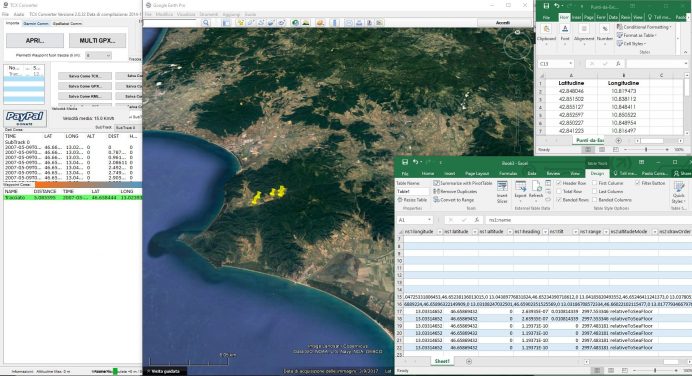Viewport: 692px width, 376px height.
Task: Click the planet switcher icon in Google Earth
Action: click(320, 23)
